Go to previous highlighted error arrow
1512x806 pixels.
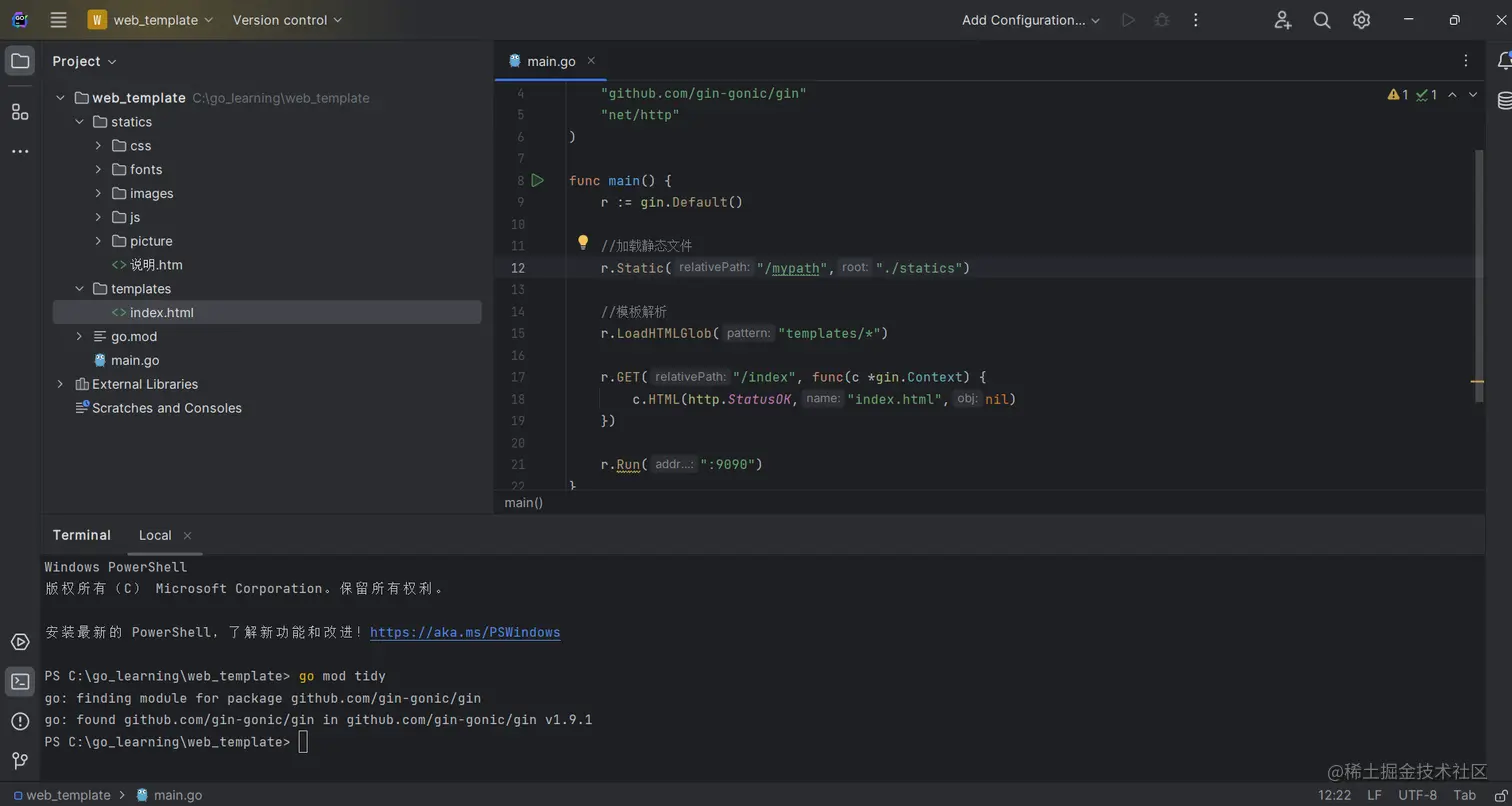tap(1452, 95)
